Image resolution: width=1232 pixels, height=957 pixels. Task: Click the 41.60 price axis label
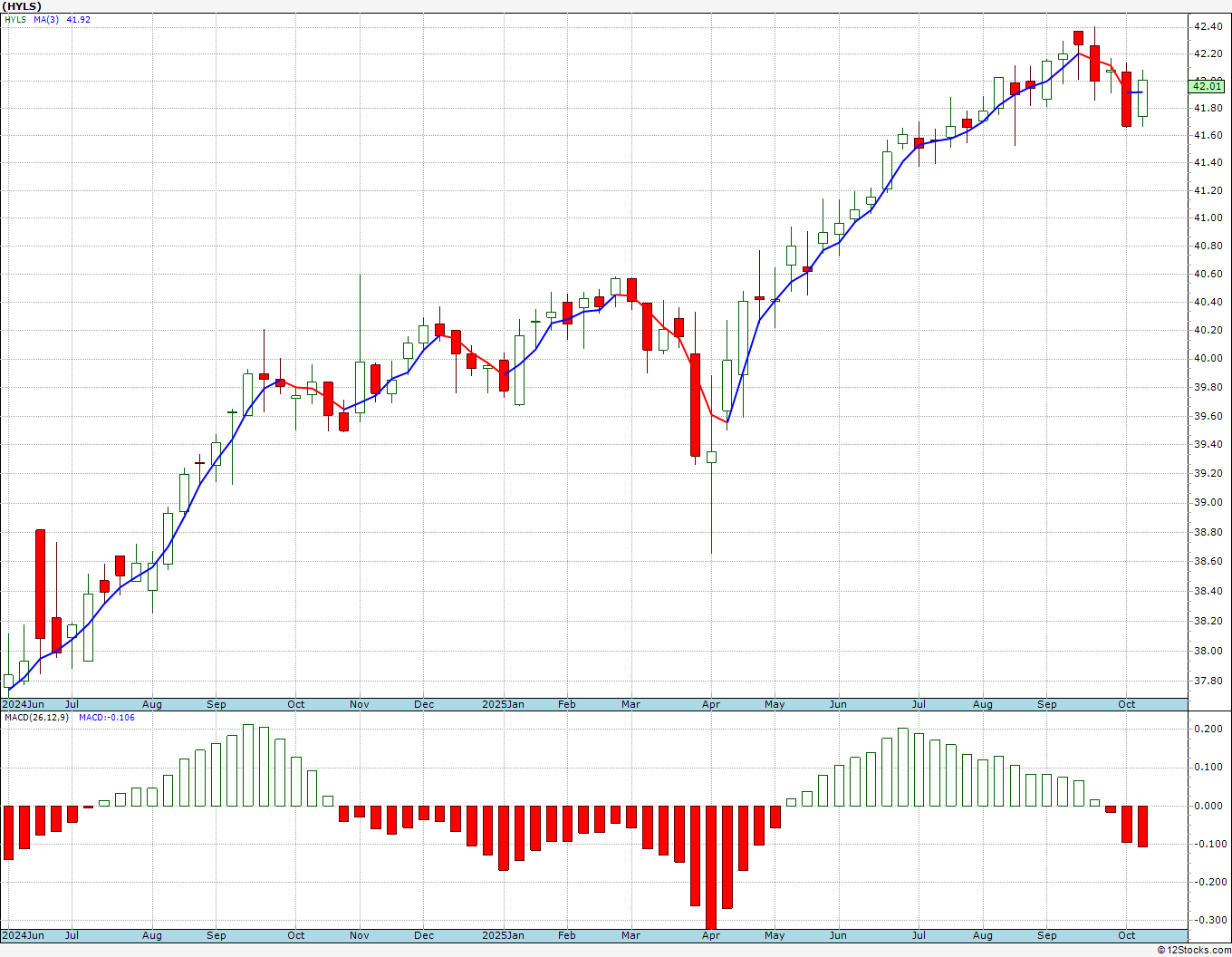click(x=1208, y=135)
